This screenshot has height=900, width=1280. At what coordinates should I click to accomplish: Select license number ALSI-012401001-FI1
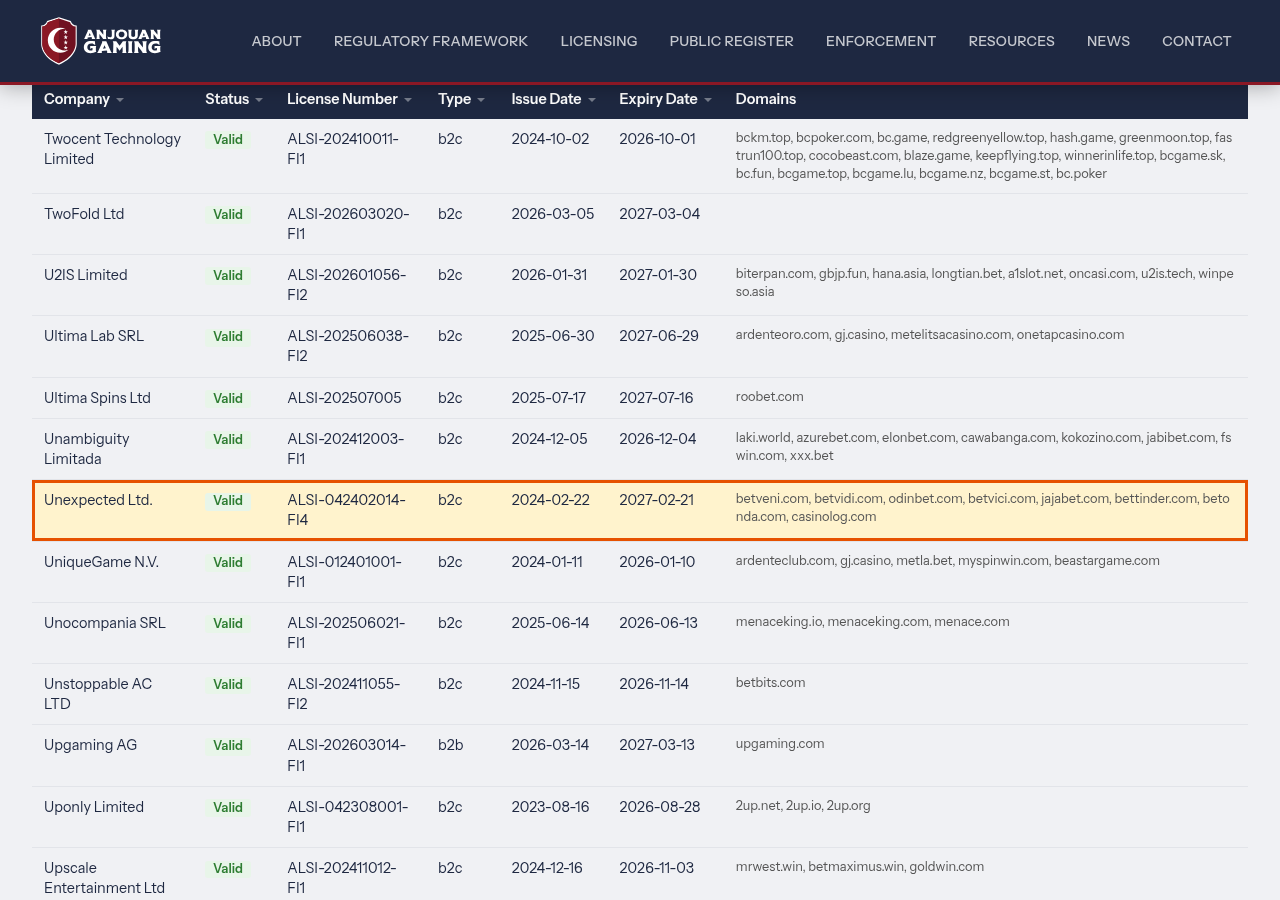pos(345,572)
